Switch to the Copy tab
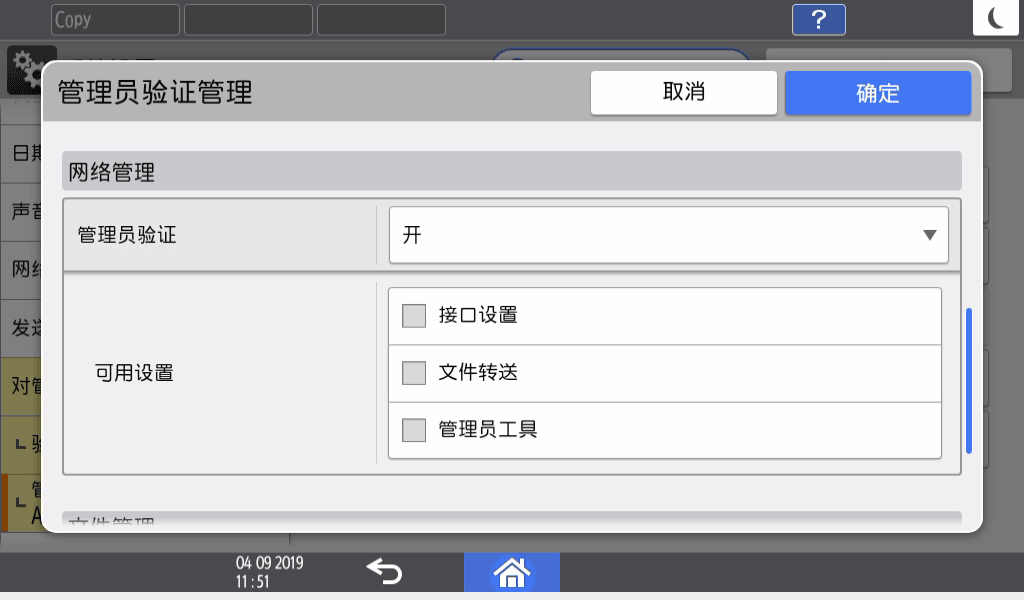 click(x=114, y=19)
